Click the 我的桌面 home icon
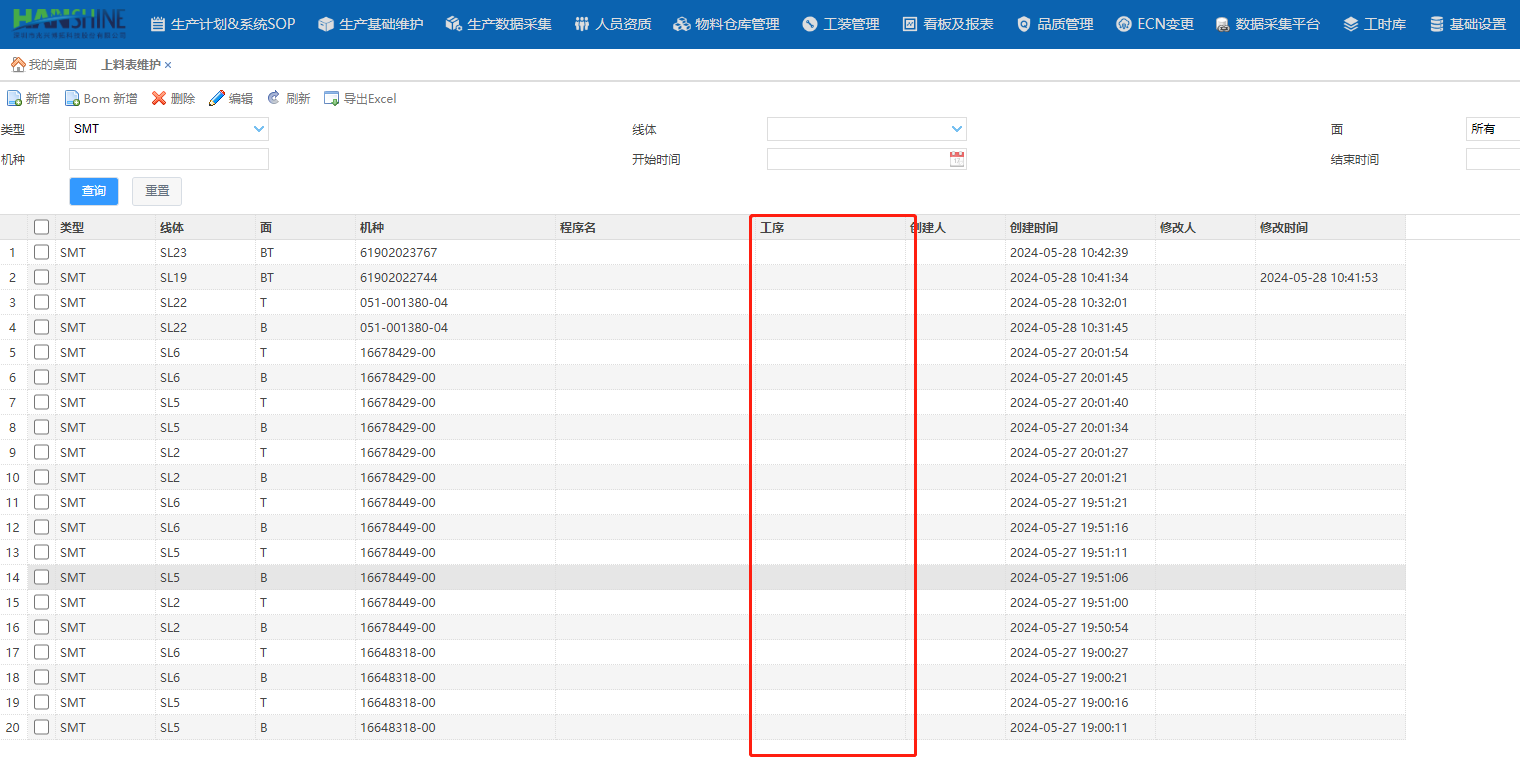 click(18, 65)
